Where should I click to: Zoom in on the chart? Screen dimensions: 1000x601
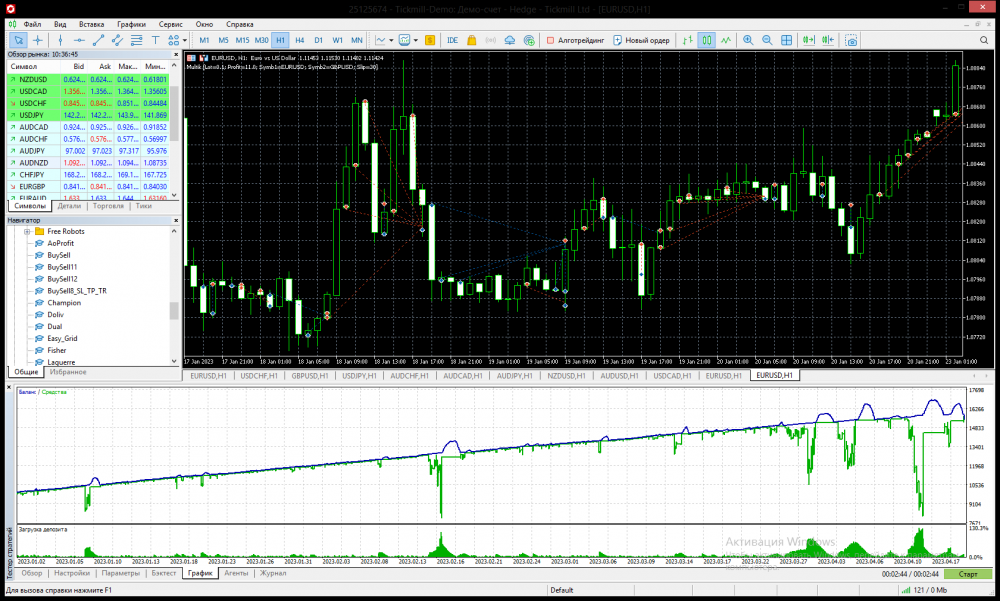coord(748,40)
